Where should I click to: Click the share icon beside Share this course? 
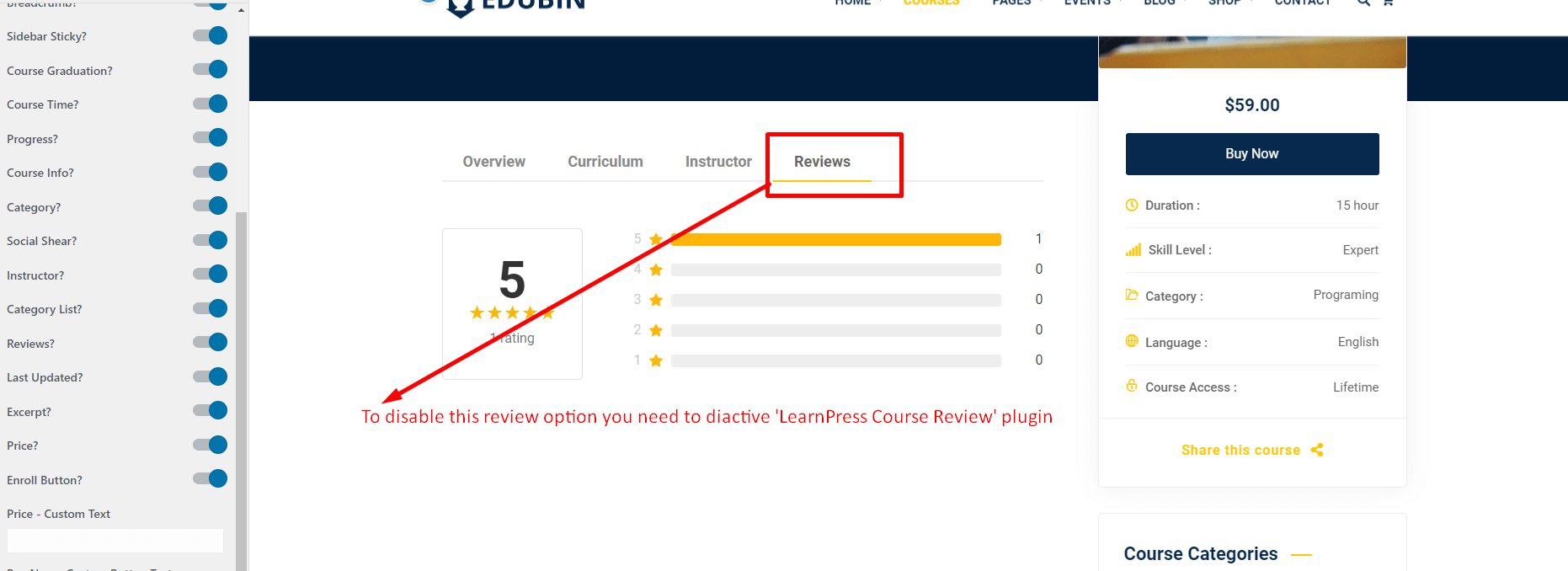1317,450
